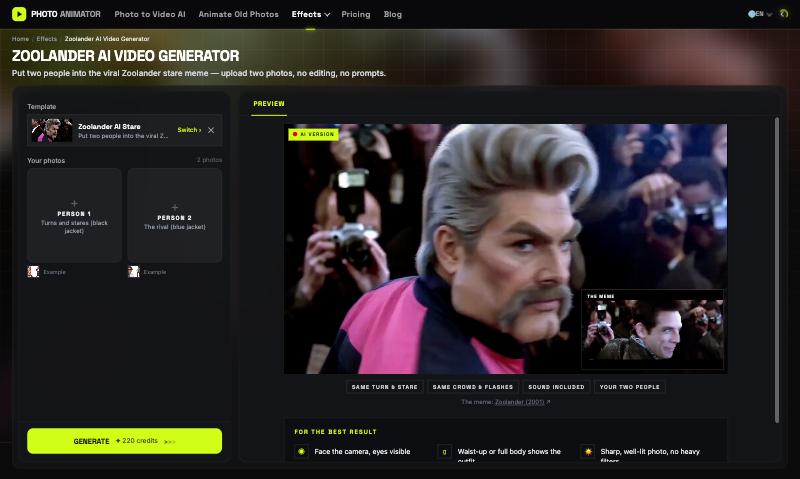The height and width of the screenshot is (479, 800).
Task: Click the user account icon in the header
Action: (784, 14)
